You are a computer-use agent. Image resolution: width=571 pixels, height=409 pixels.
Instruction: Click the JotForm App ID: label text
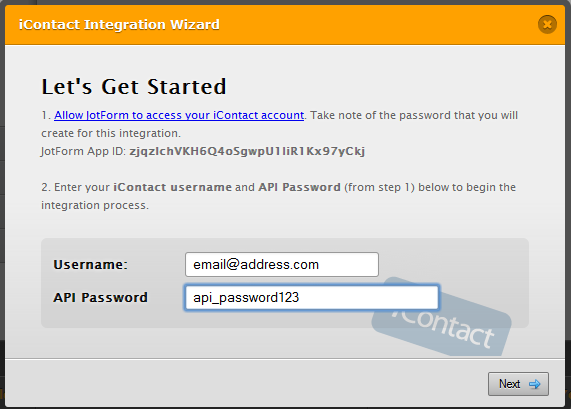point(83,151)
